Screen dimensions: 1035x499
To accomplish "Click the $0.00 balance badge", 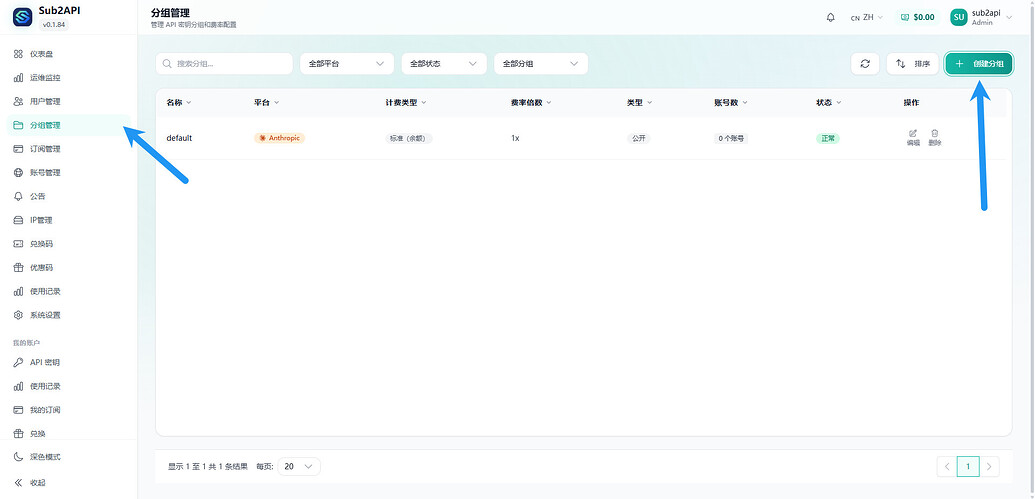I will pos(918,17).
